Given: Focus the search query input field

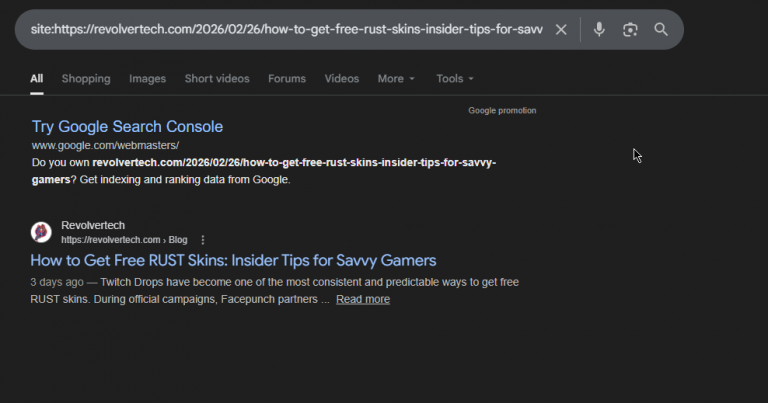Looking at the screenshot, I should [287, 30].
